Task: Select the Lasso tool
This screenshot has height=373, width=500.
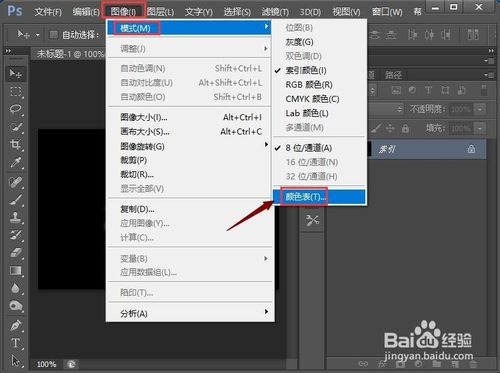Action: 15,109
